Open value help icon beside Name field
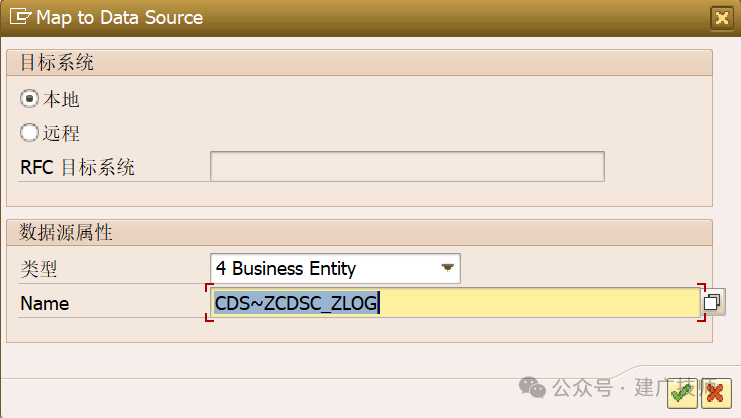 click(712, 302)
